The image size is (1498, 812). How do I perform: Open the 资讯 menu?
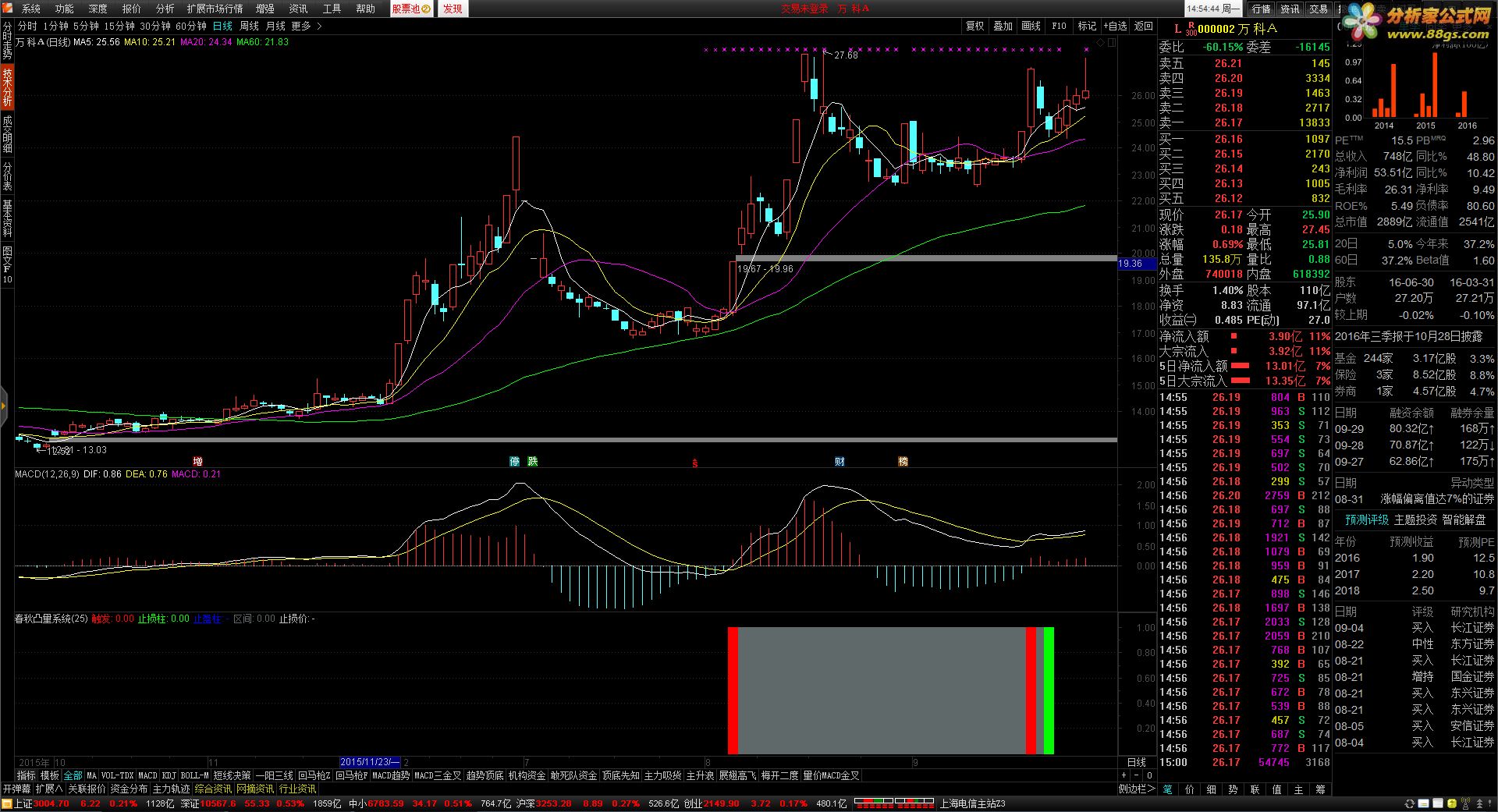(x=298, y=9)
